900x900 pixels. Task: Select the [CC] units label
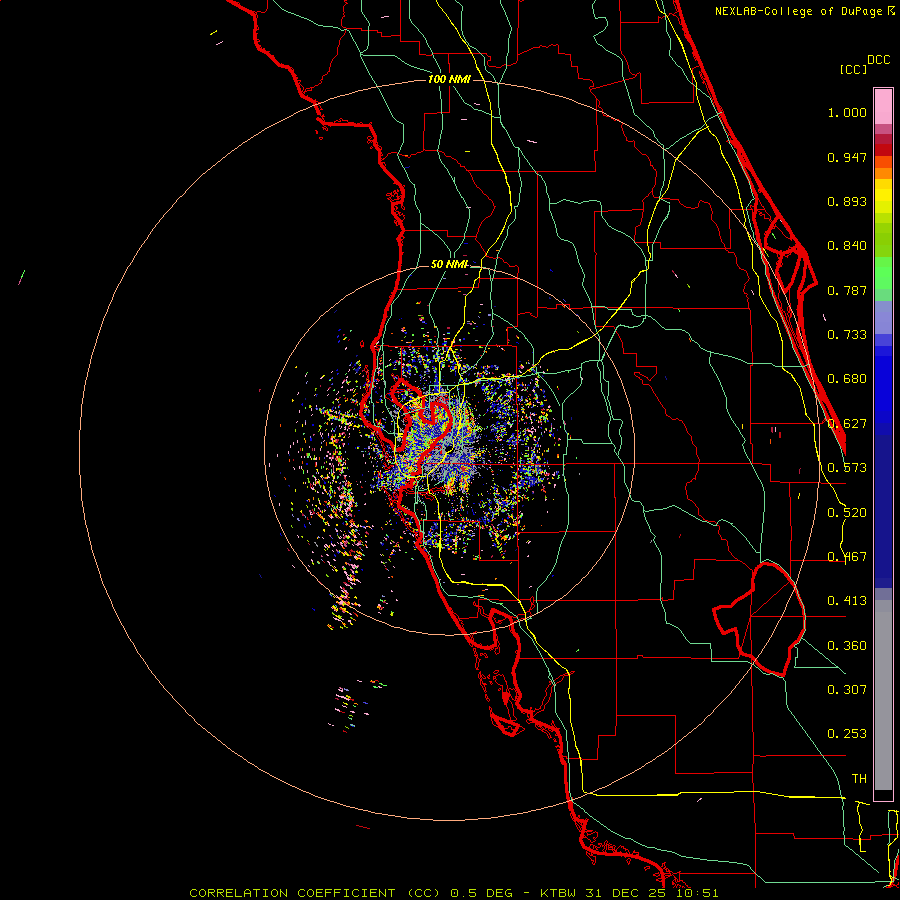(853, 69)
